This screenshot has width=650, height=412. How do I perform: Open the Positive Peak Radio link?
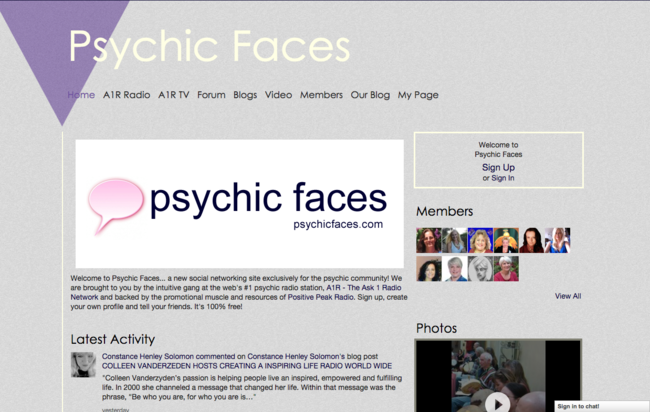click(x=321, y=297)
